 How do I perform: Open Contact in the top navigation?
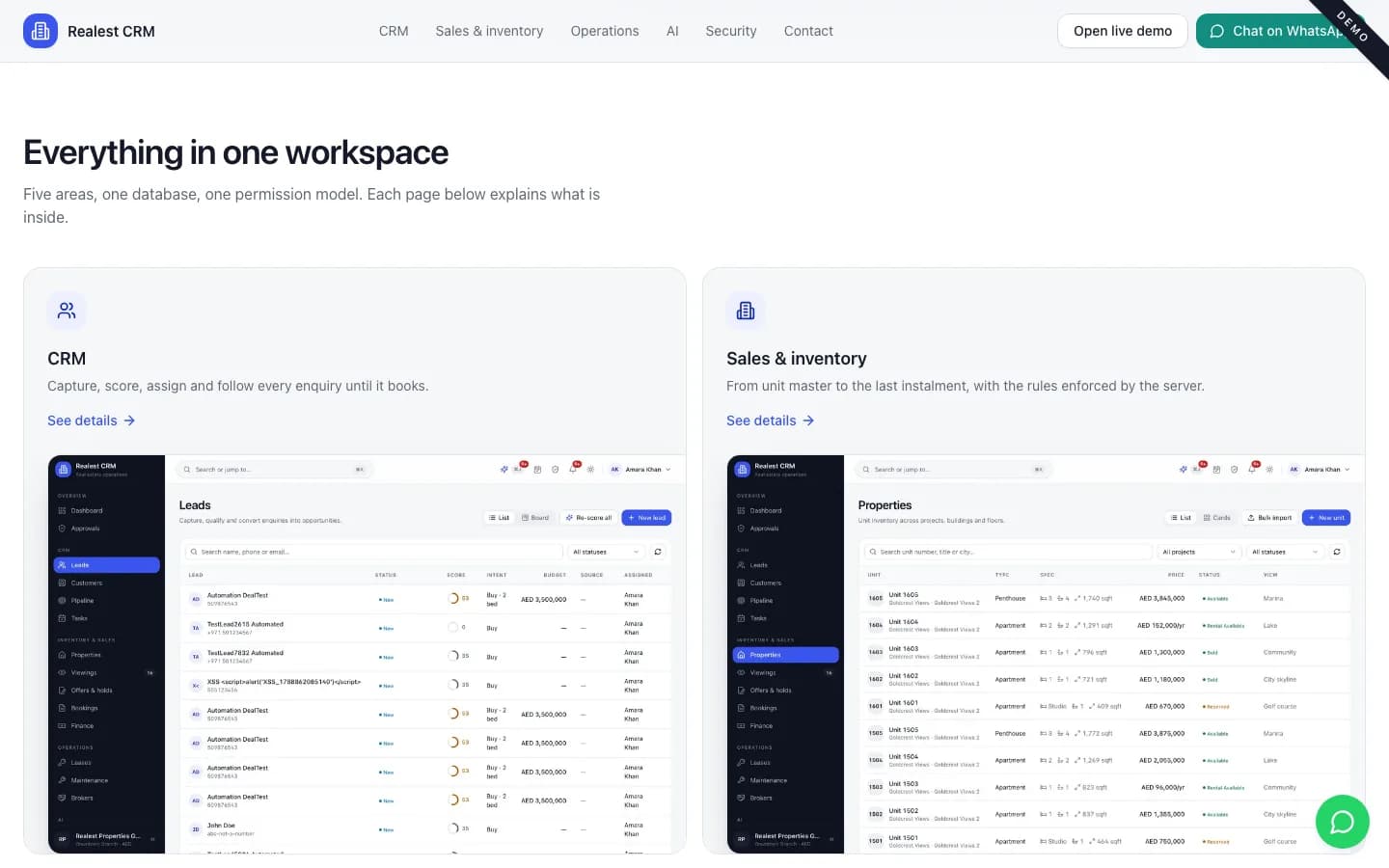(808, 31)
